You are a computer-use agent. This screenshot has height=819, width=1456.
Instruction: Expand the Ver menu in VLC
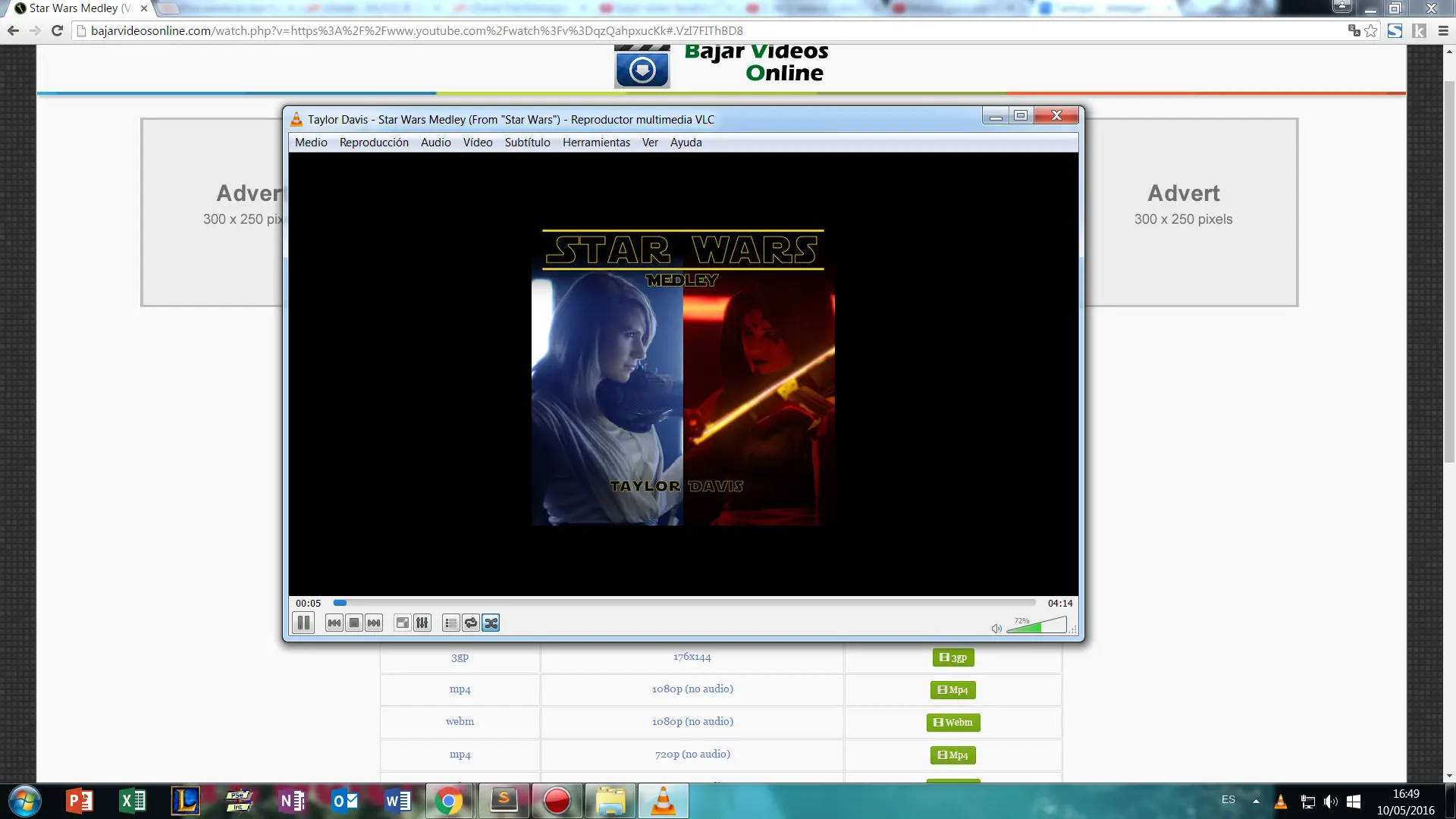(x=650, y=143)
